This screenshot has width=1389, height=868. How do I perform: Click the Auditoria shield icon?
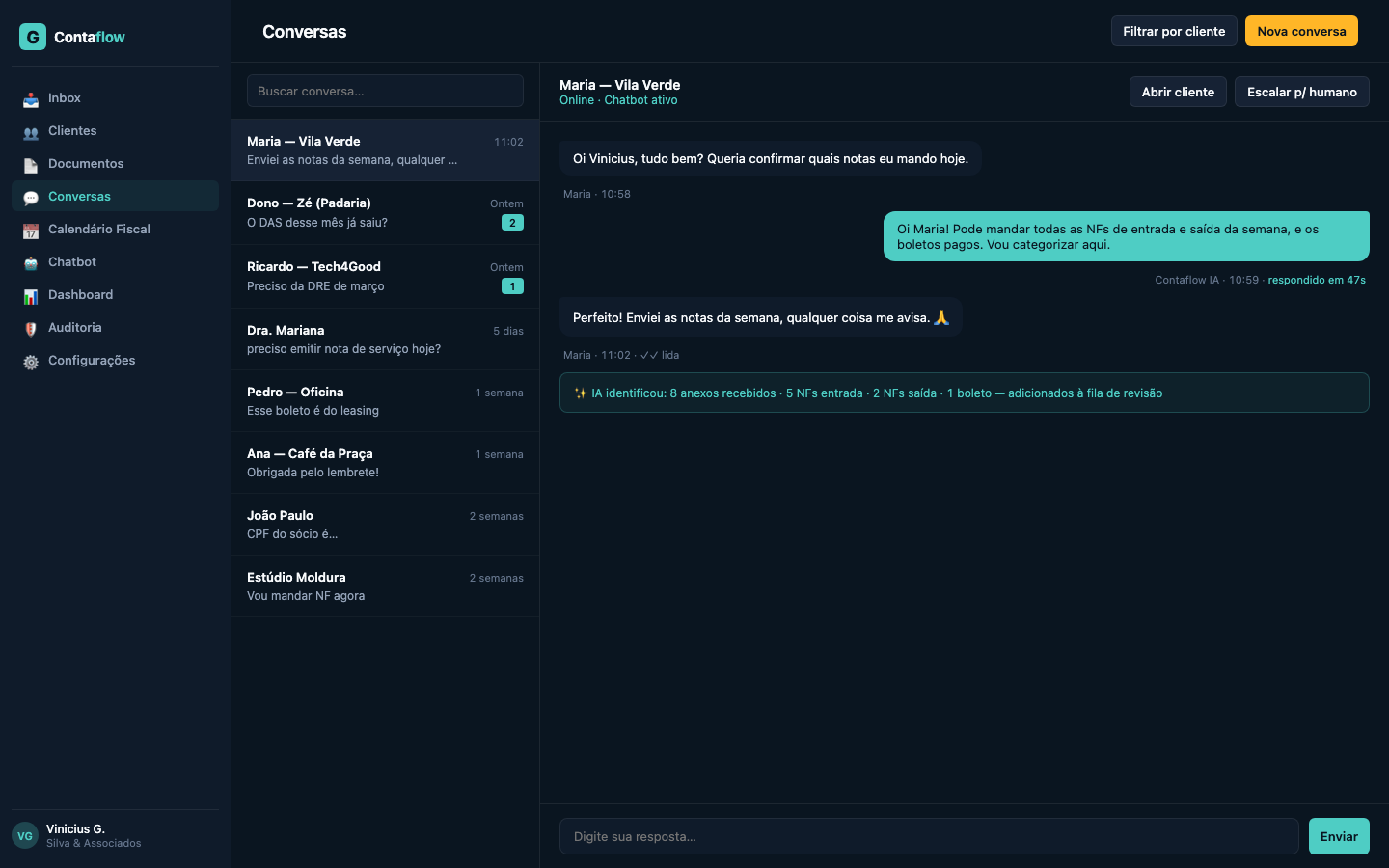[x=31, y=329]
